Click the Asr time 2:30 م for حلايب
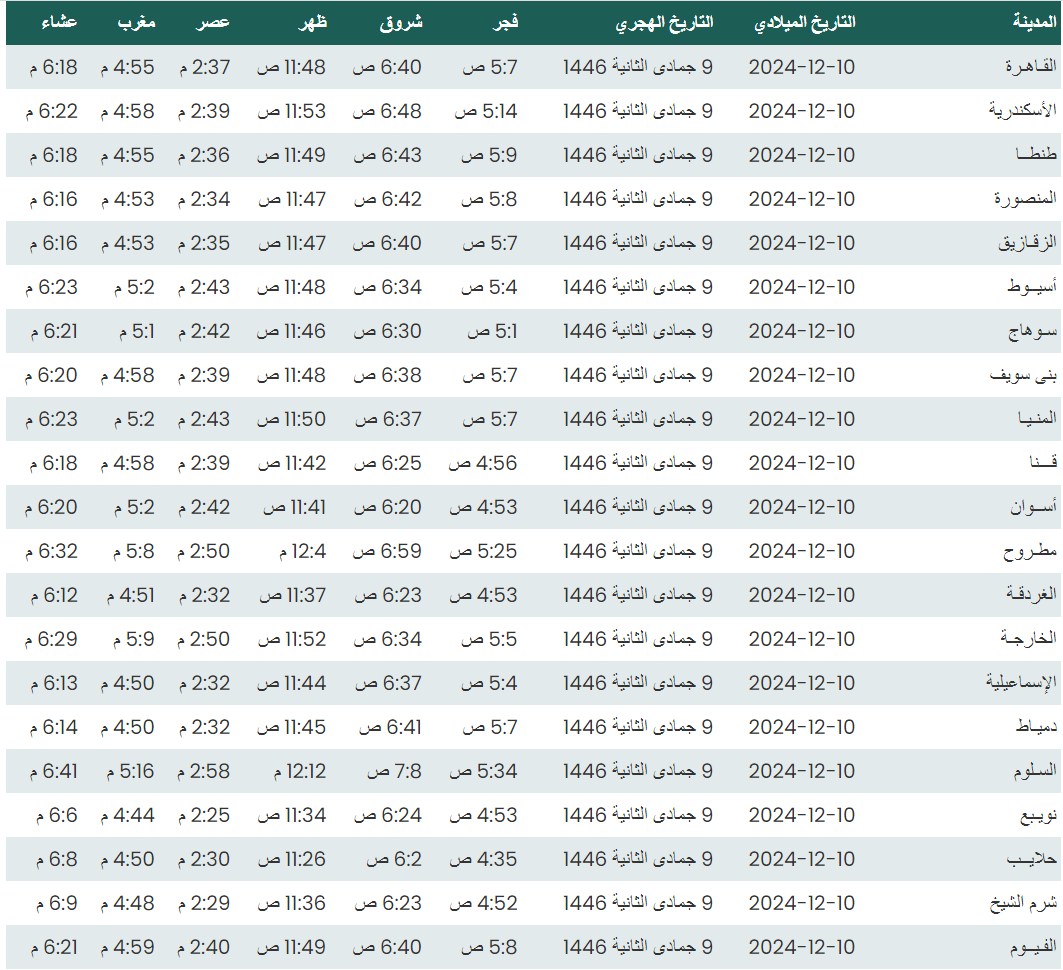The width and height of the screenshot is (1063, 970). pos(204,859)
